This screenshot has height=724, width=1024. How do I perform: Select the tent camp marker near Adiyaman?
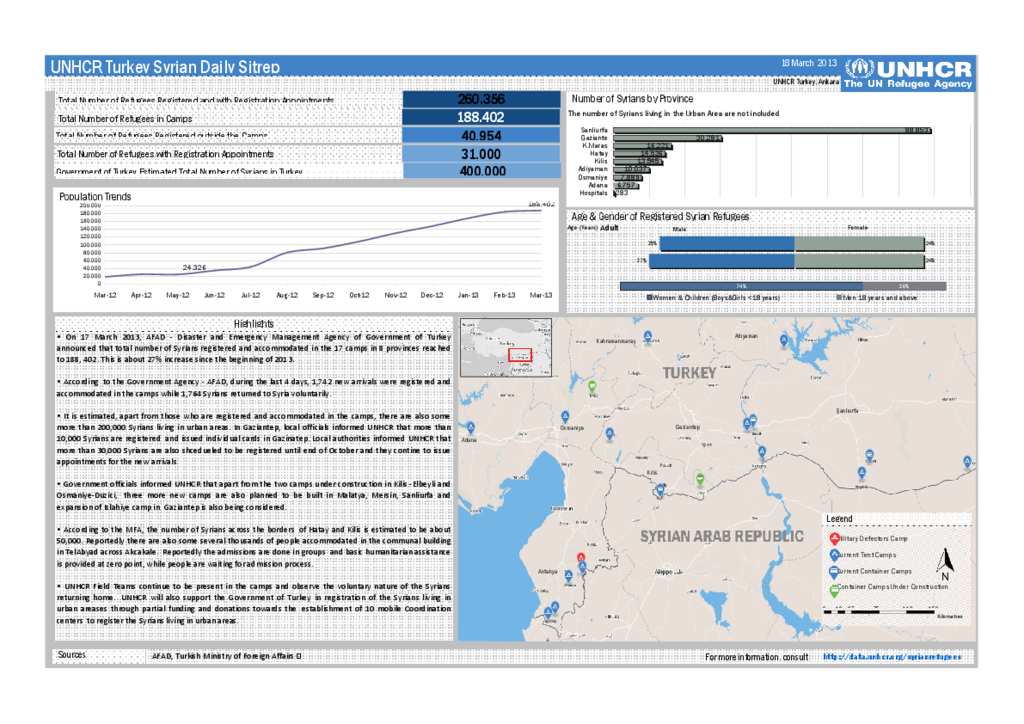(x=784, y=341)
